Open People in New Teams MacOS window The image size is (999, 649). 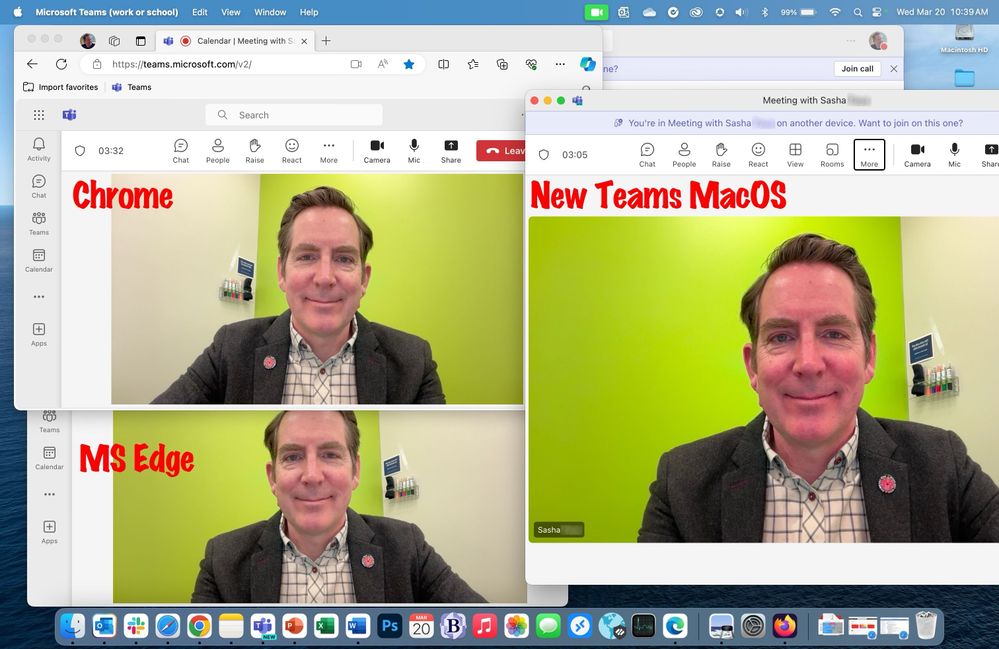(684, 155)
